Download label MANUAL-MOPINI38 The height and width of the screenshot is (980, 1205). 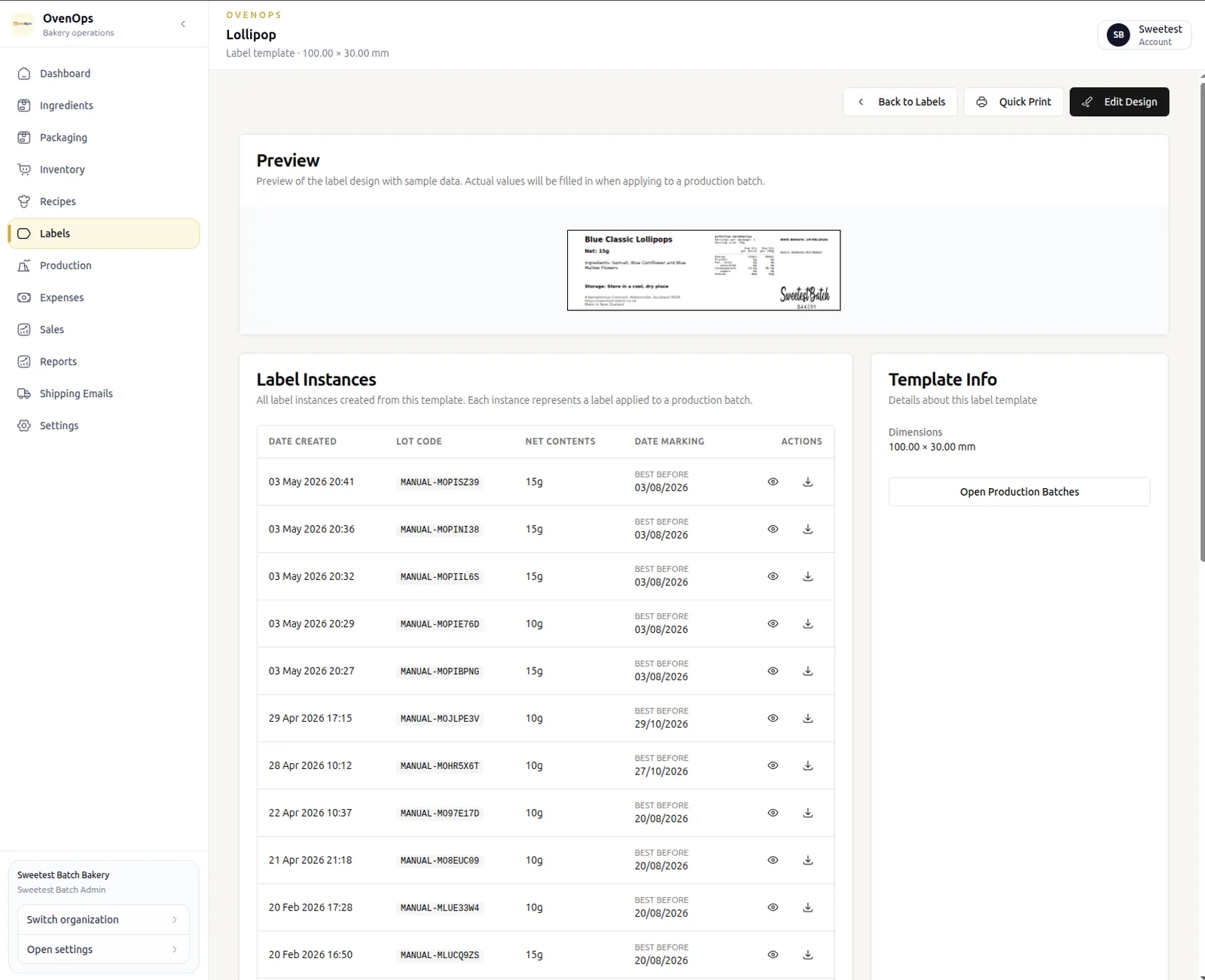pyautogui.click(x=807, y=530)
